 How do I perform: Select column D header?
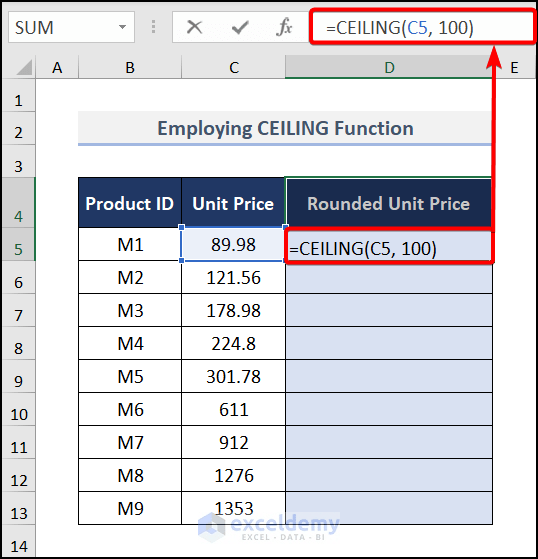coord(389,67)
